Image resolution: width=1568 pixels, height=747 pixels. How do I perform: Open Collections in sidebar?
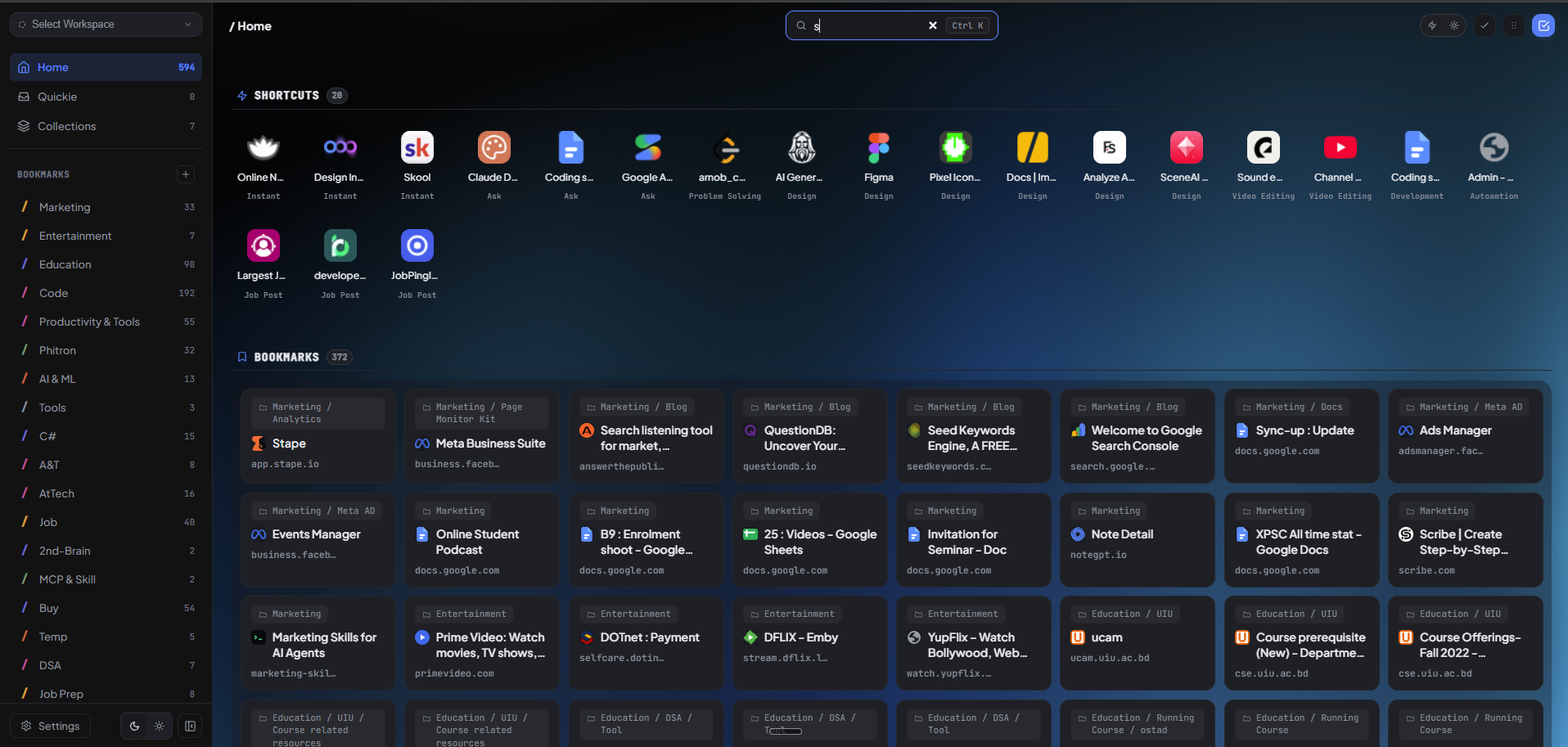106,126
